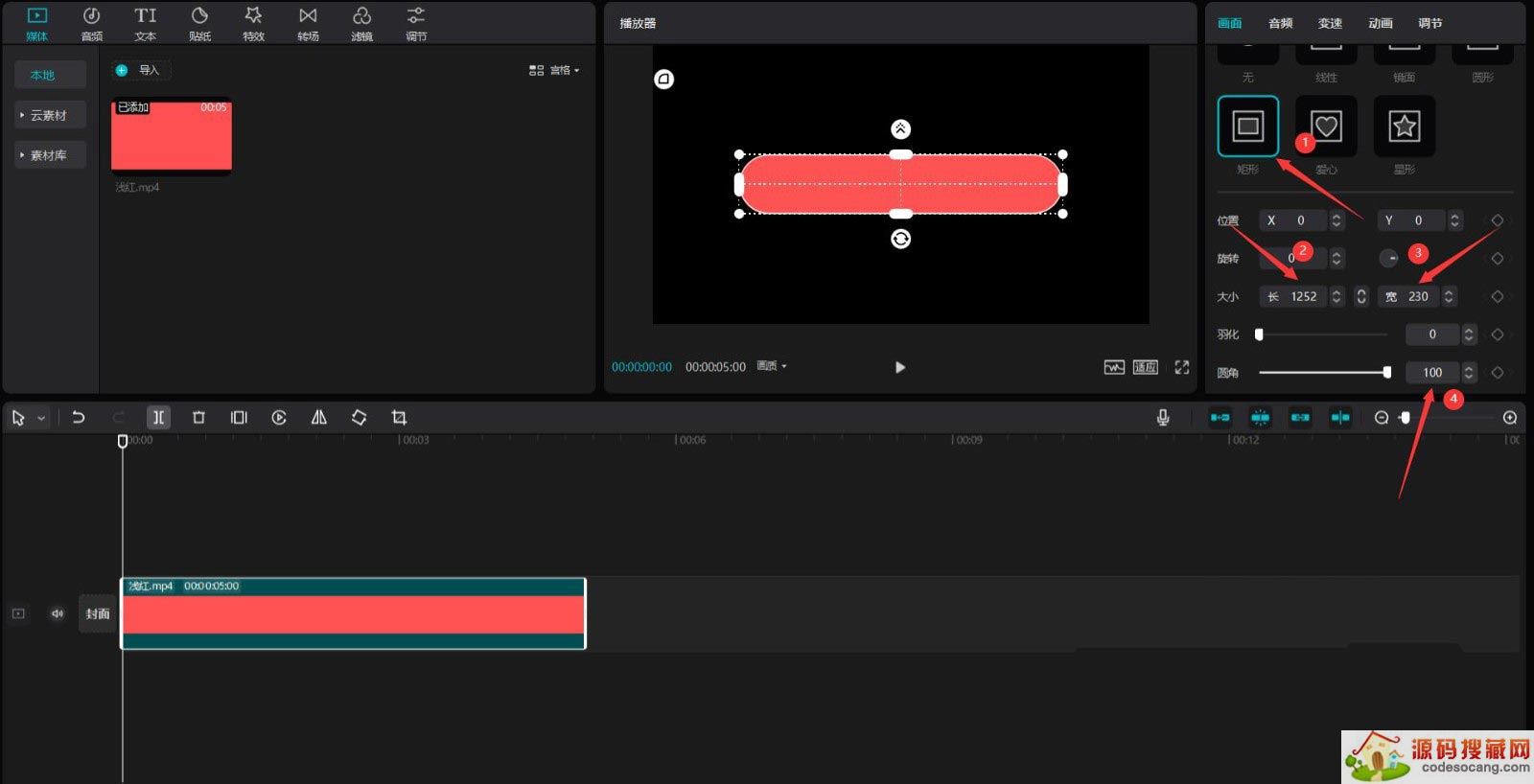Click the crop tool icon
The width and height of the screenshot is (1534, 784).
[399, 418]
